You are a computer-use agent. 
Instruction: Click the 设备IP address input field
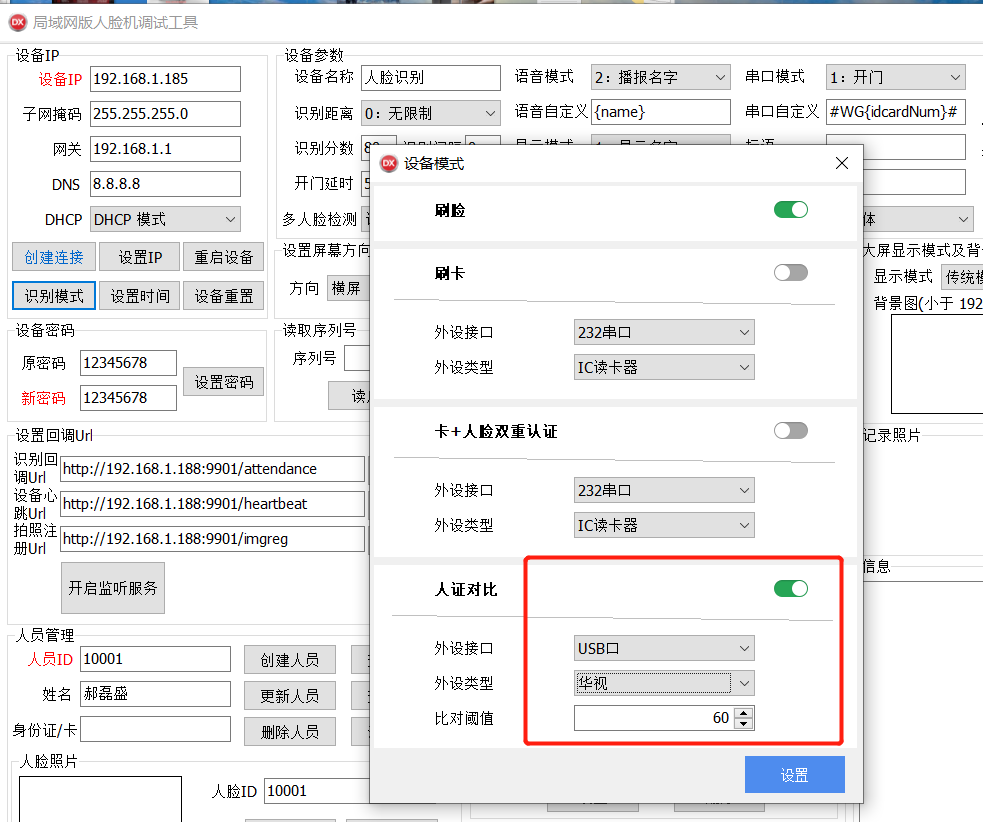pos(164,78)
